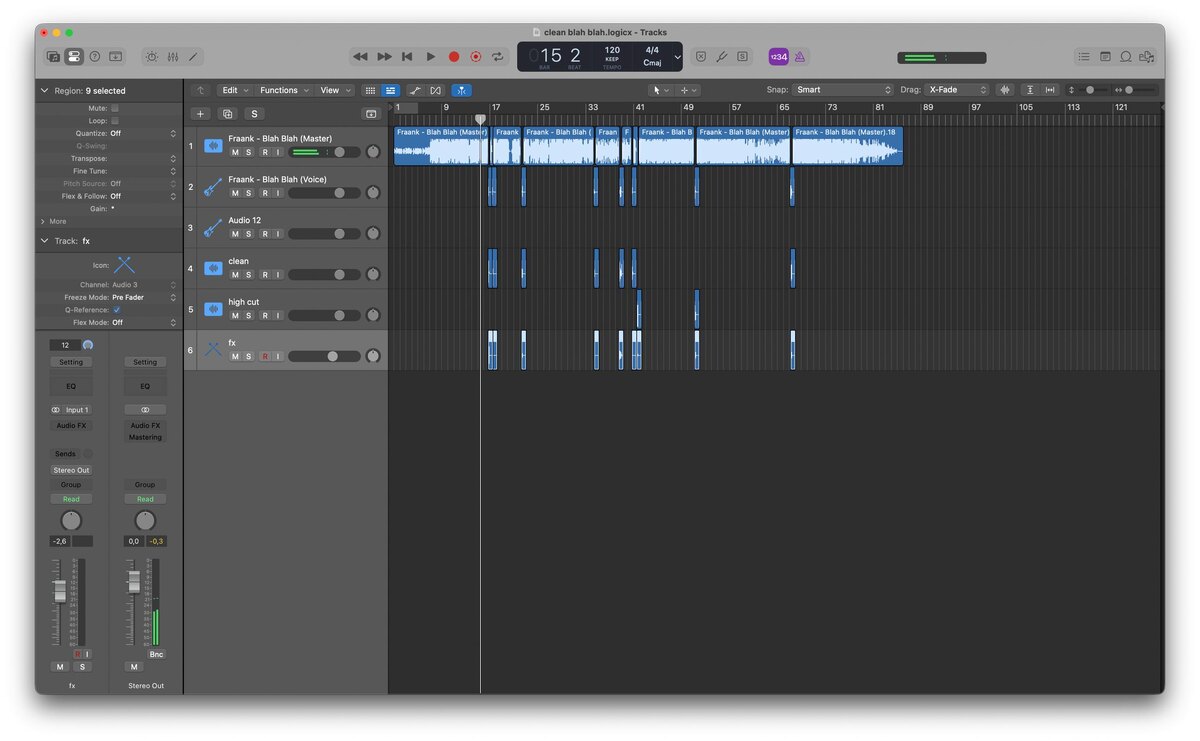The height and width of the screenshot is (741, 1200).
Task: Show the Toolbar download-tray button
Action: pos(116,57)
